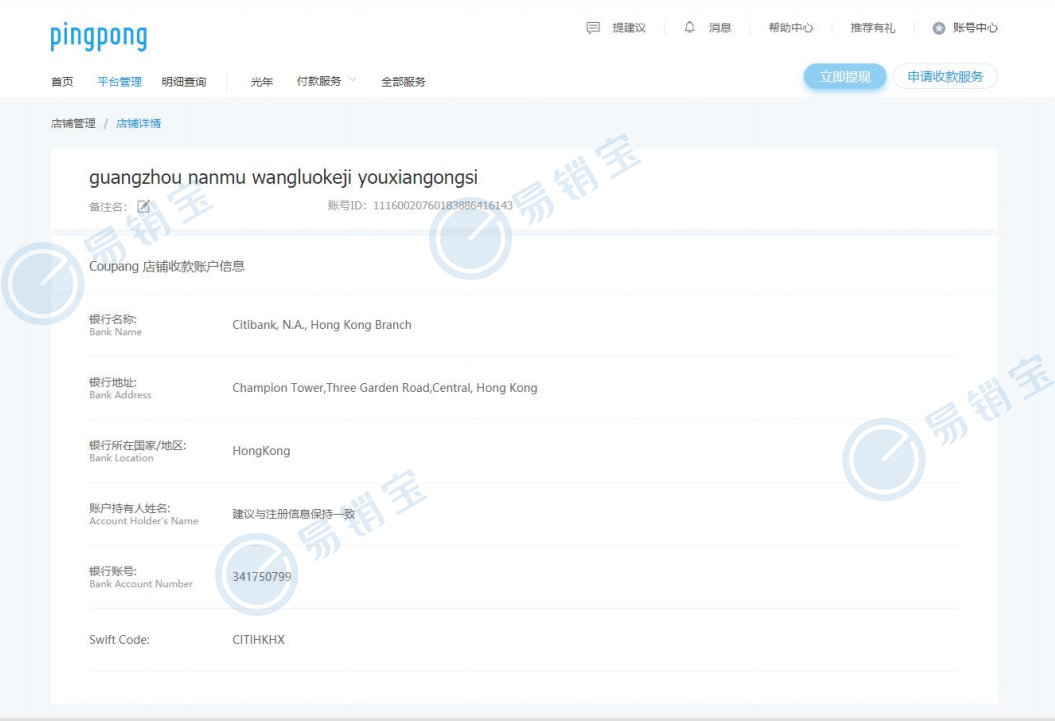Open 付款服务 menu item

[319, 81]
